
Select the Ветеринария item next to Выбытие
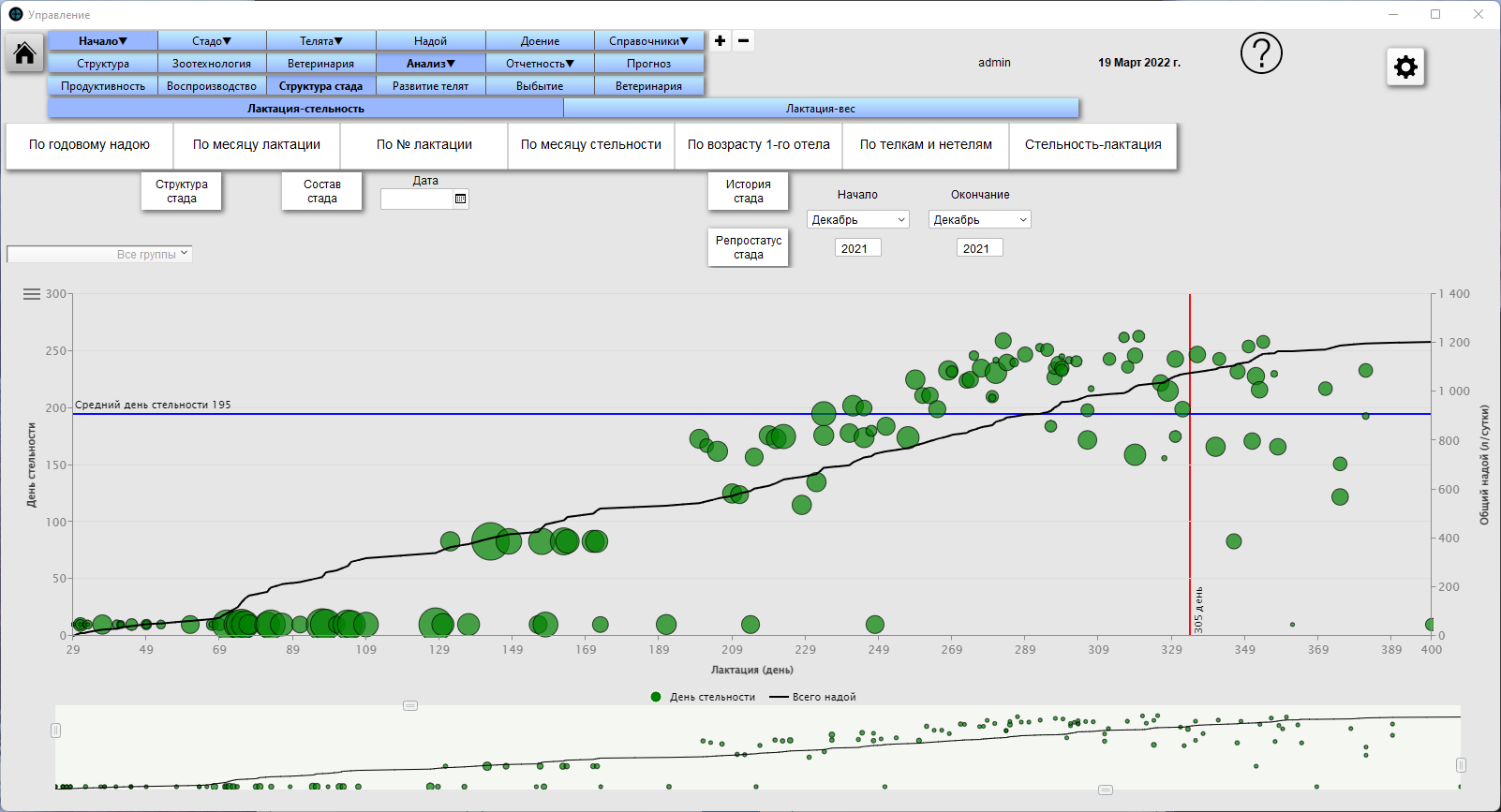pyautogui.click(x=648, y=86)
